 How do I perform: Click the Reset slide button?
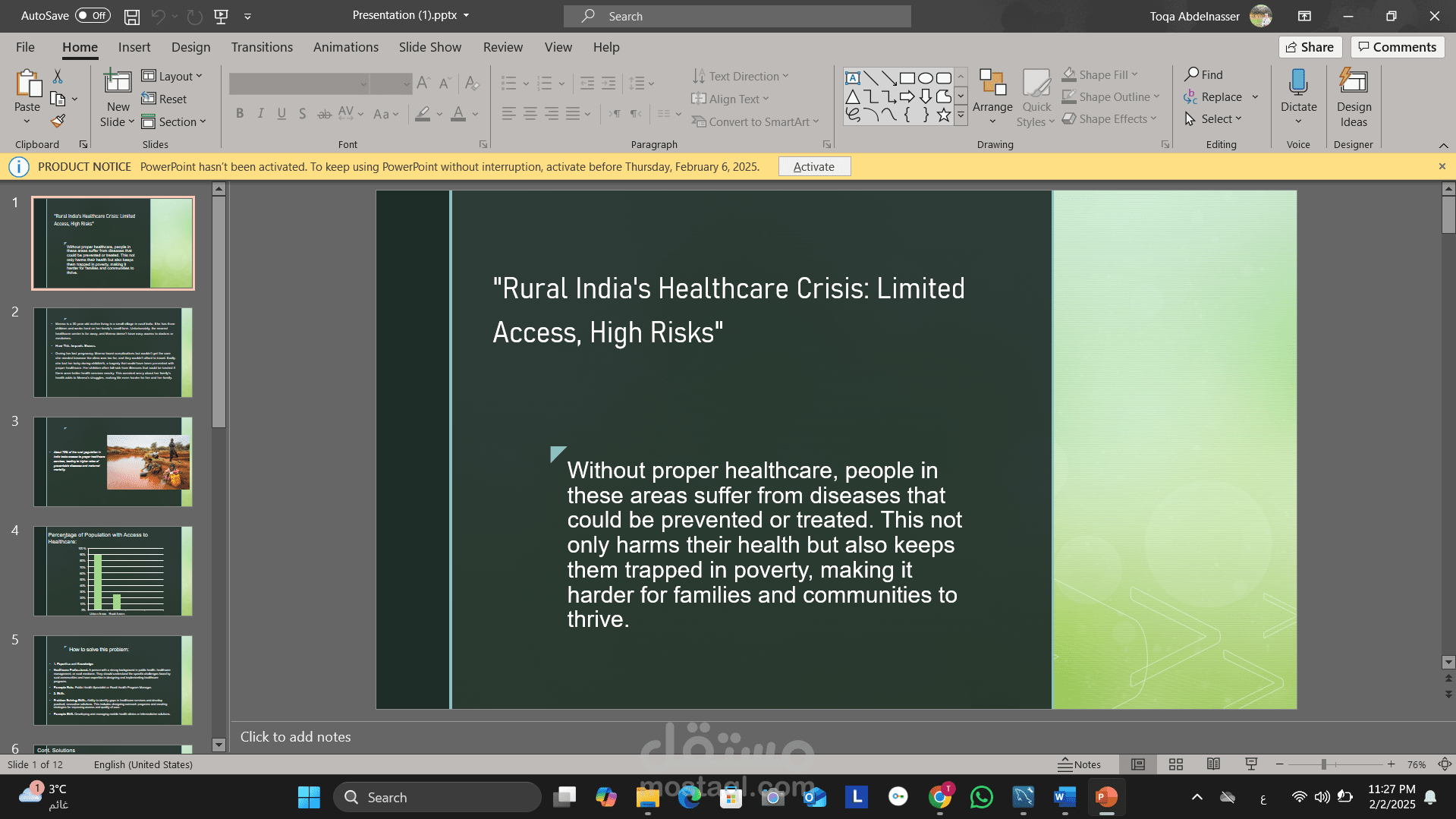(x=164, y=99)
